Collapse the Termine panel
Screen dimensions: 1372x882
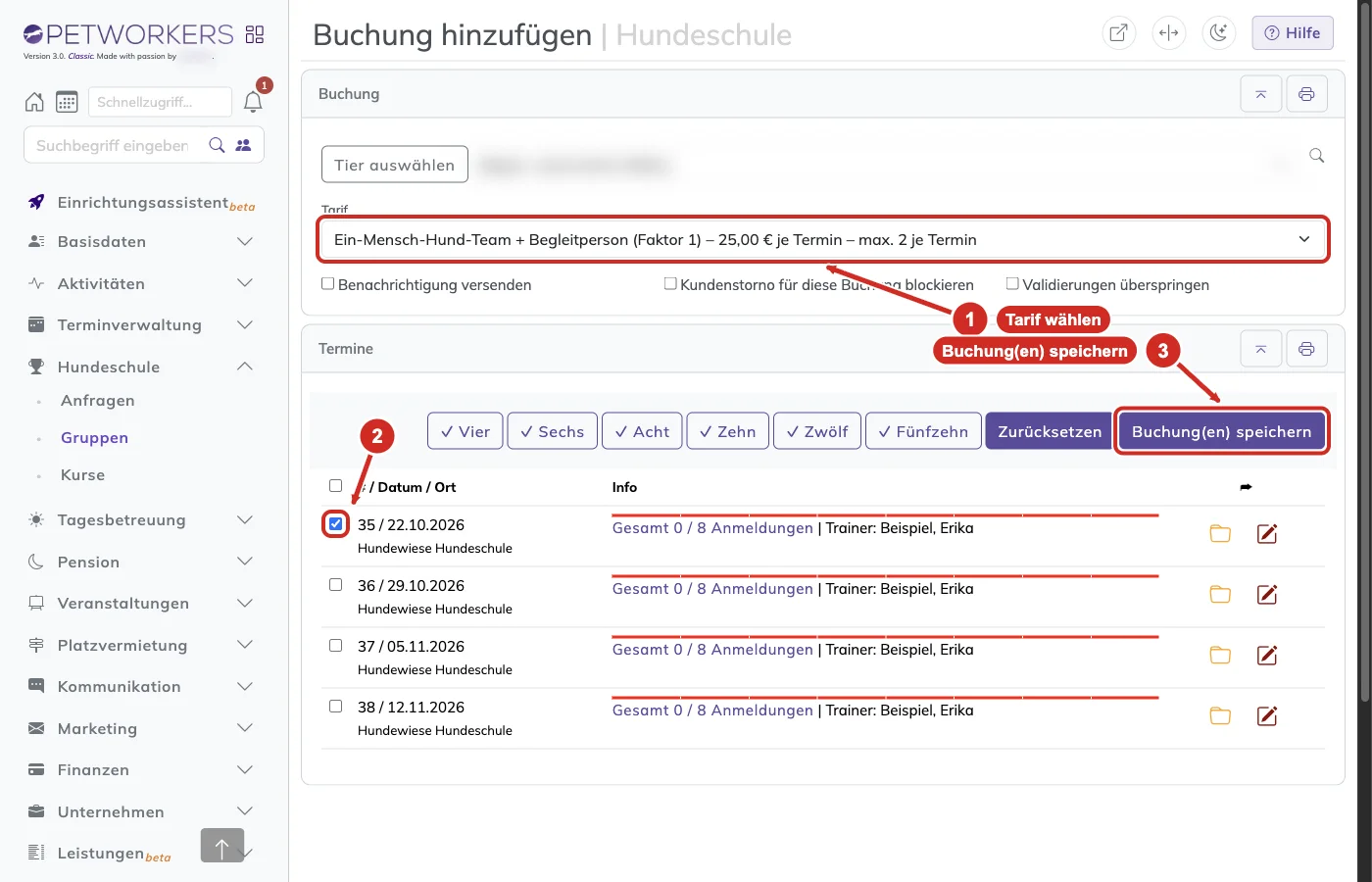click(1261, 349)
